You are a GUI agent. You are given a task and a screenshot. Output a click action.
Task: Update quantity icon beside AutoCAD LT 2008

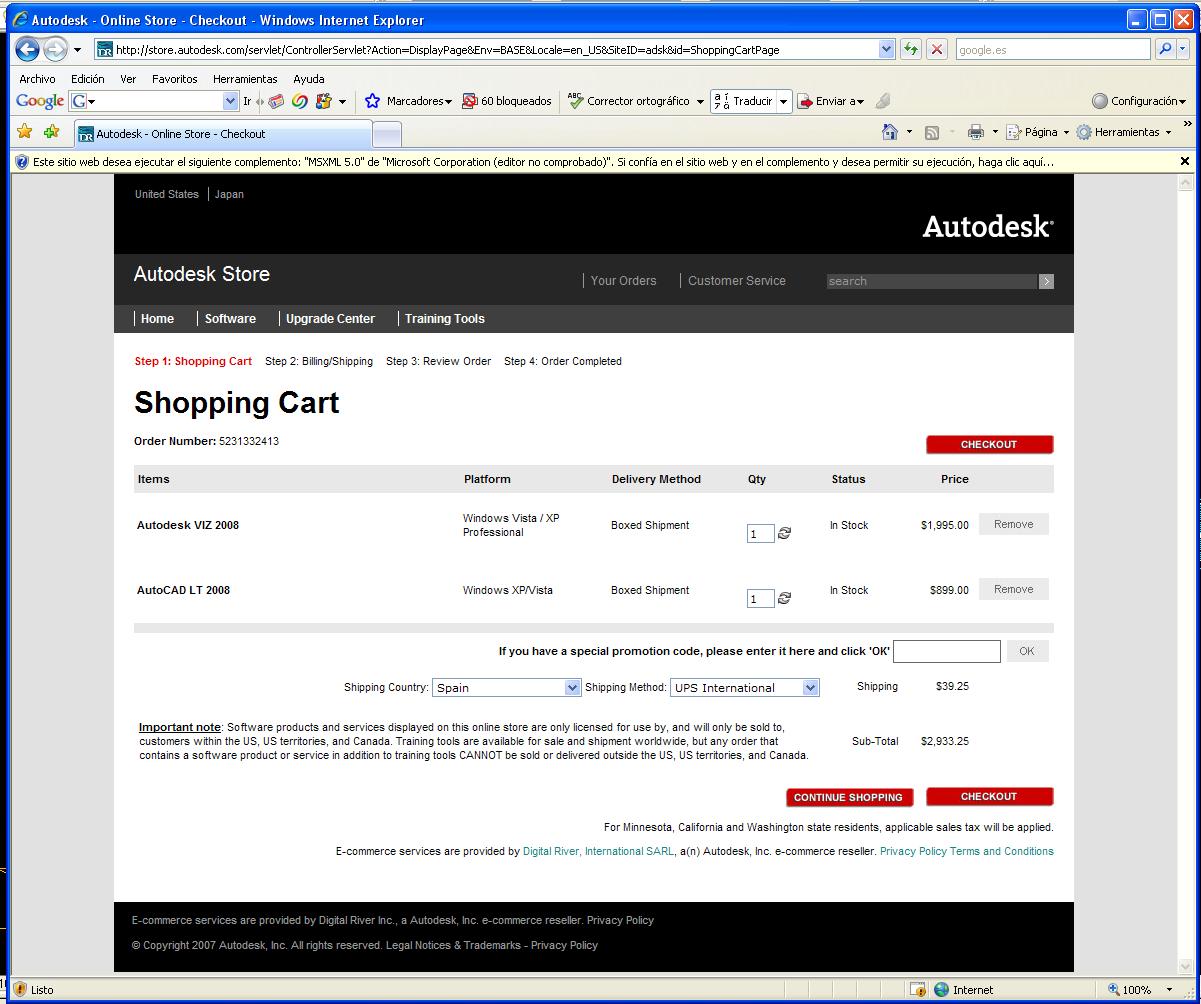784,598
